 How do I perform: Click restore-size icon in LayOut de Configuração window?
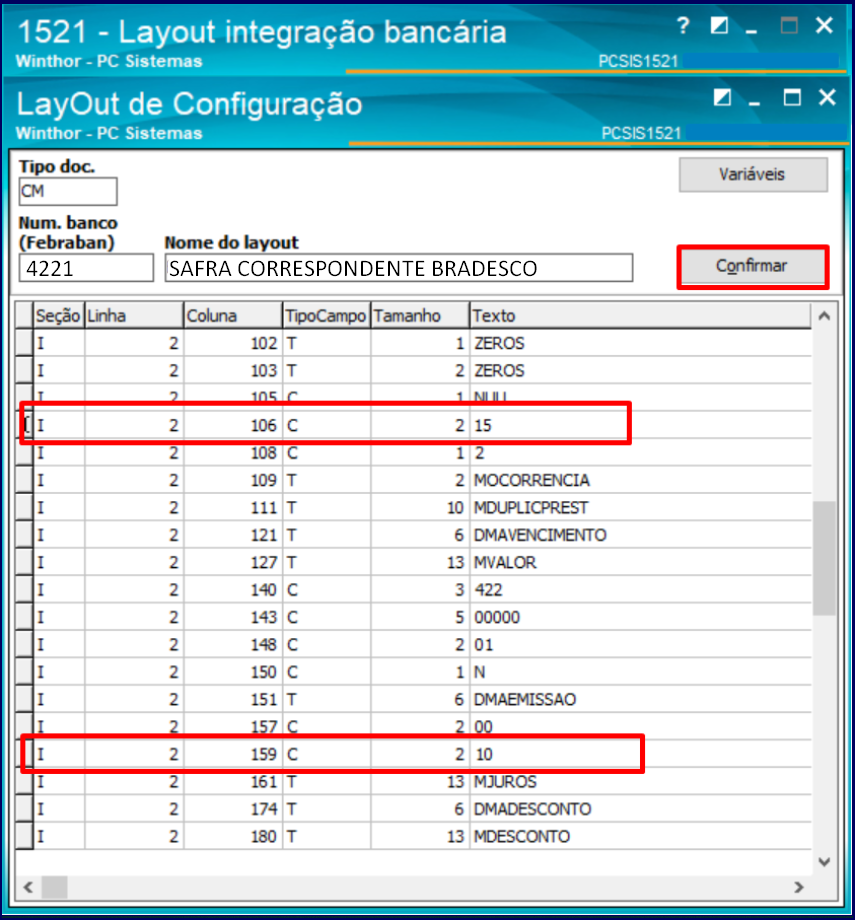tap(722, 97)
